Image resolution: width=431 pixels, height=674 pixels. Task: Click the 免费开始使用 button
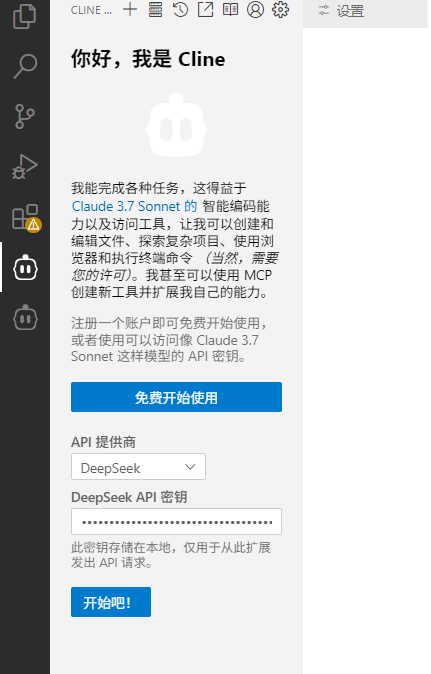coord(177,397)
